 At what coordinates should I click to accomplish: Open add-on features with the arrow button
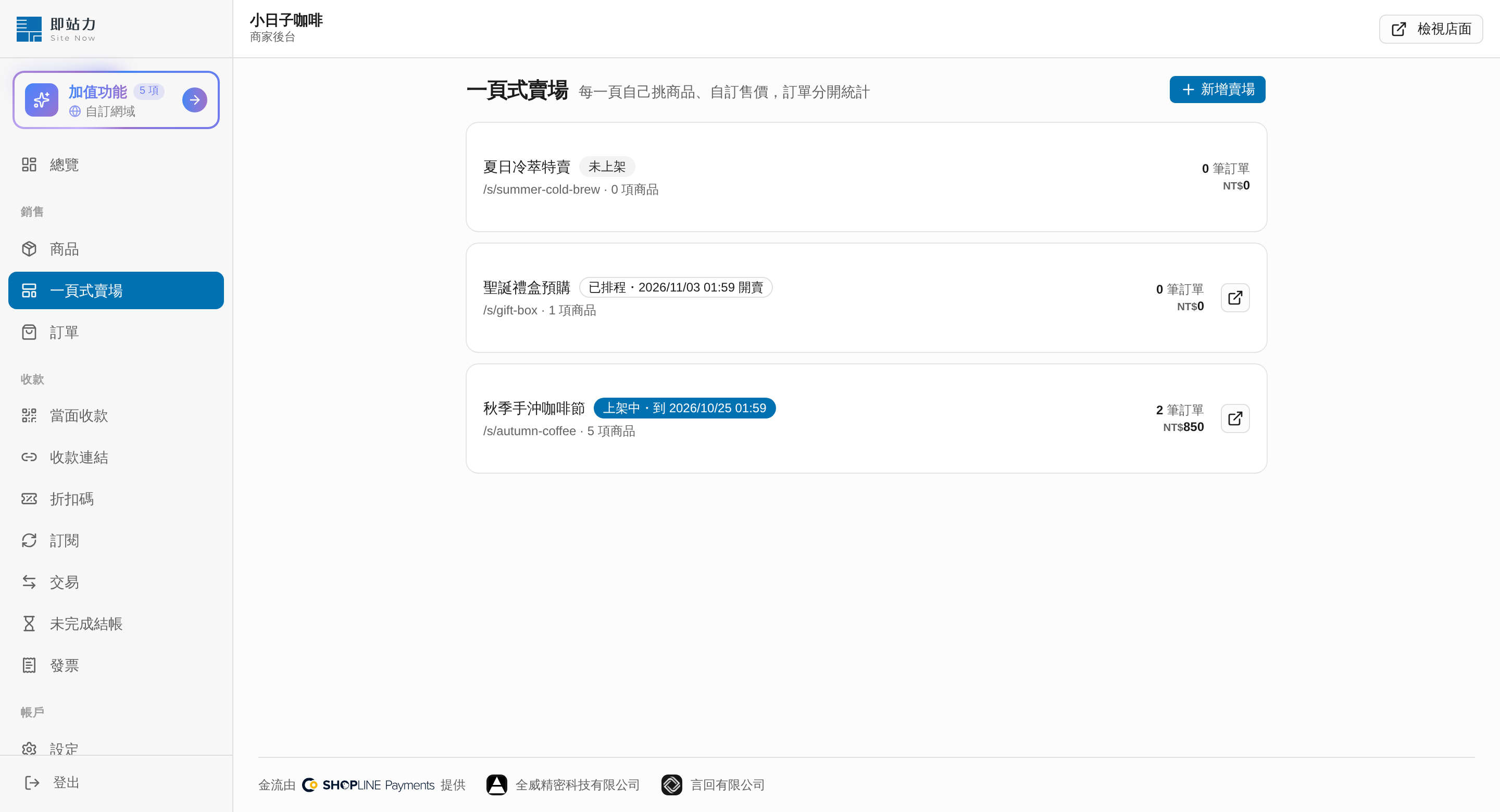[x=194, y=100]
